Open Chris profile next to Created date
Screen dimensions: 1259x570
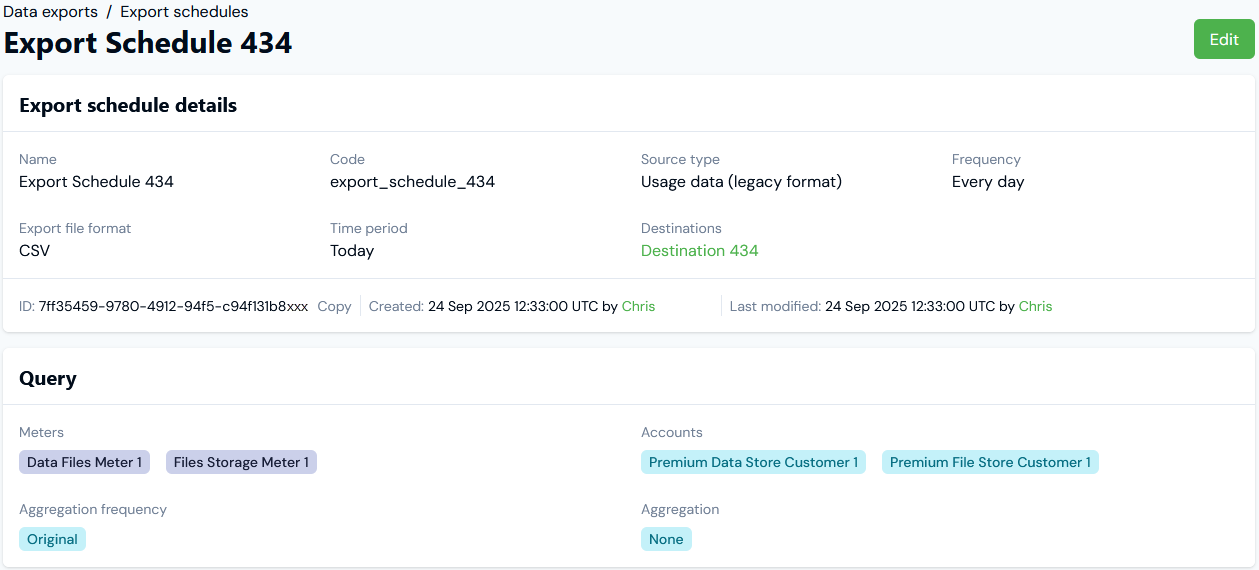[638, 307]
